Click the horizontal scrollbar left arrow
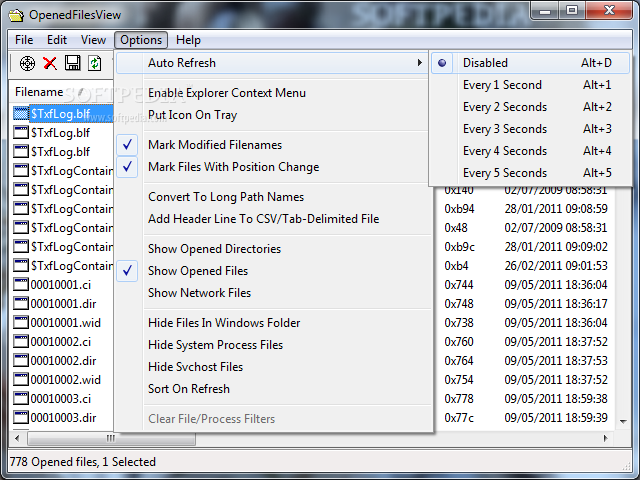The height and width of the screenshot is (480, 640). (17, 438)
